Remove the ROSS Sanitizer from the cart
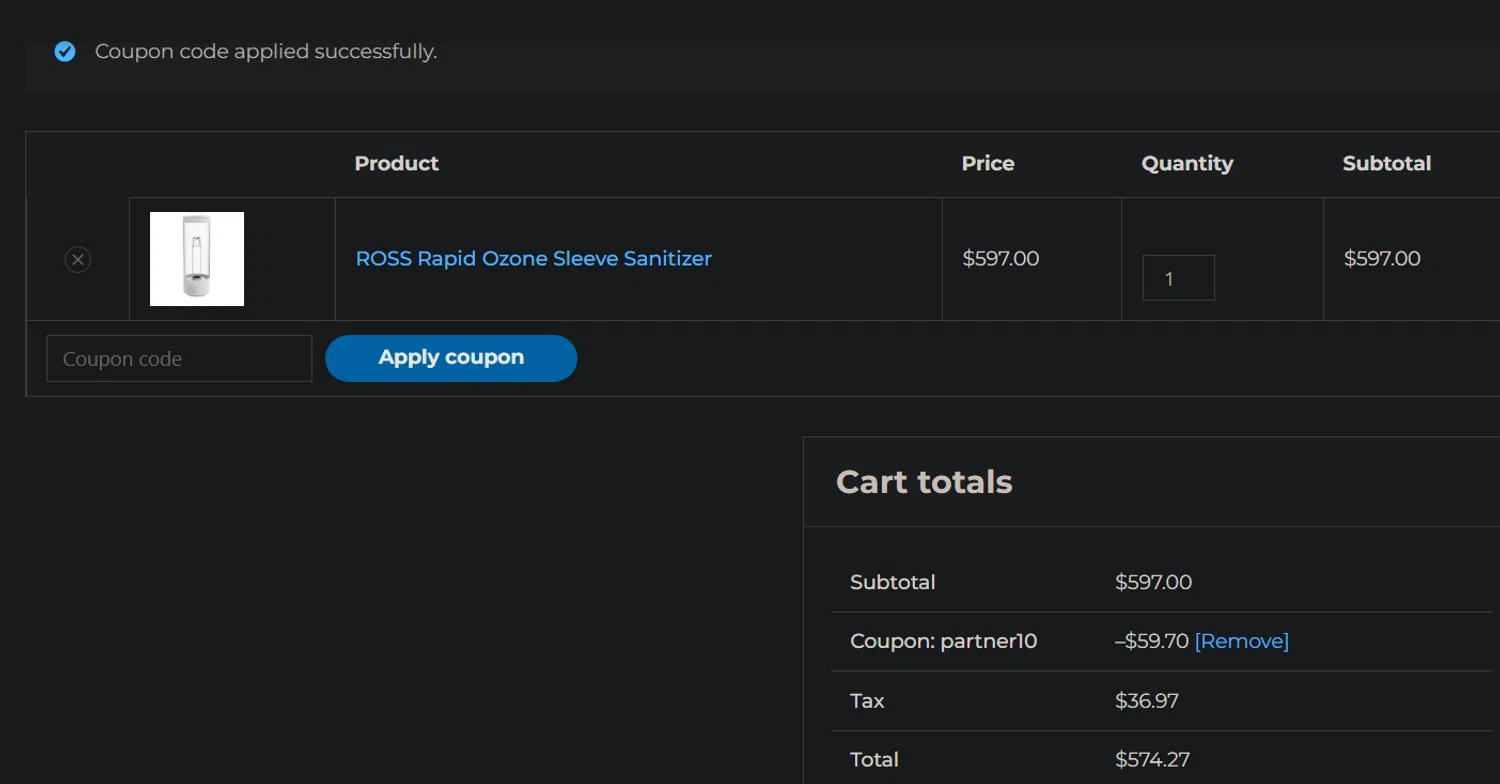The height and width of the screenshot is (784, 1500). tap(78, 260)
